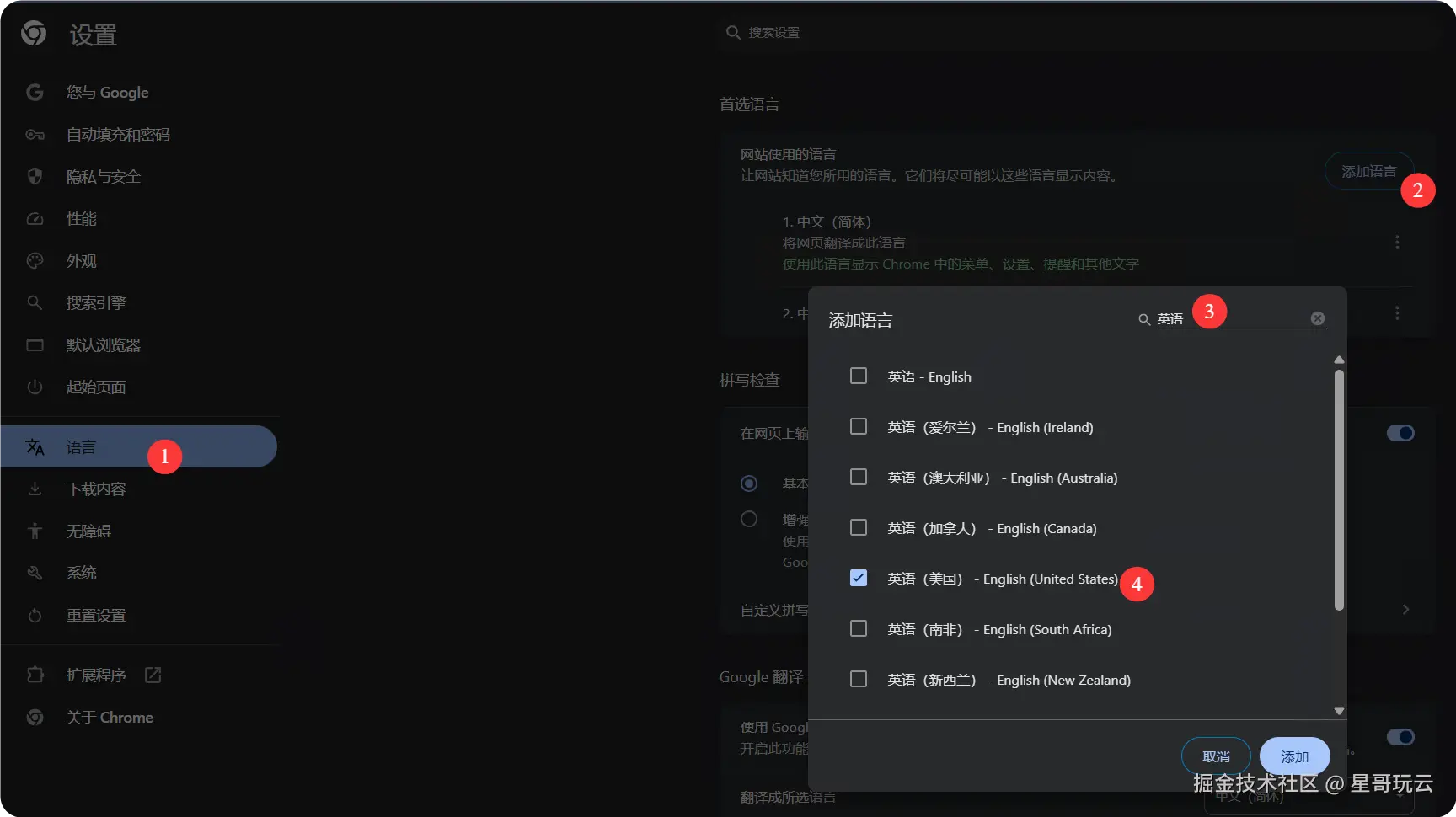This screenshot has width=1456, height=817.
Task: Click the shield icon for 隐私与安全
Action: [x=35, y=177]
